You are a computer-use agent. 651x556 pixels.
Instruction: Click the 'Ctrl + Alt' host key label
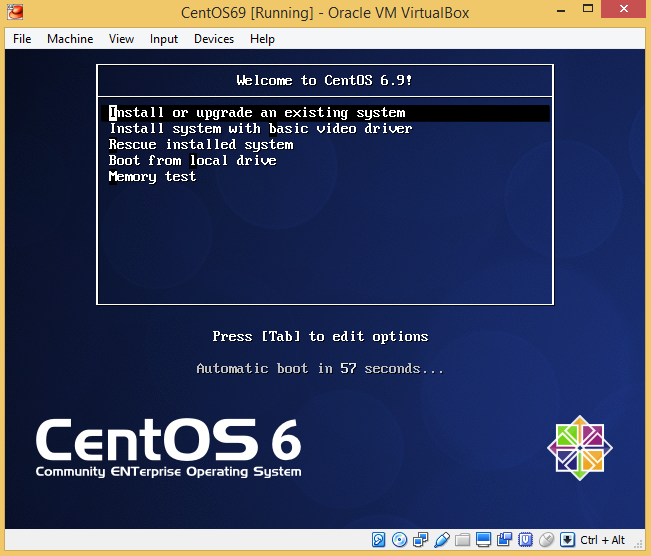pyautogui.click(x=602, y=540)
